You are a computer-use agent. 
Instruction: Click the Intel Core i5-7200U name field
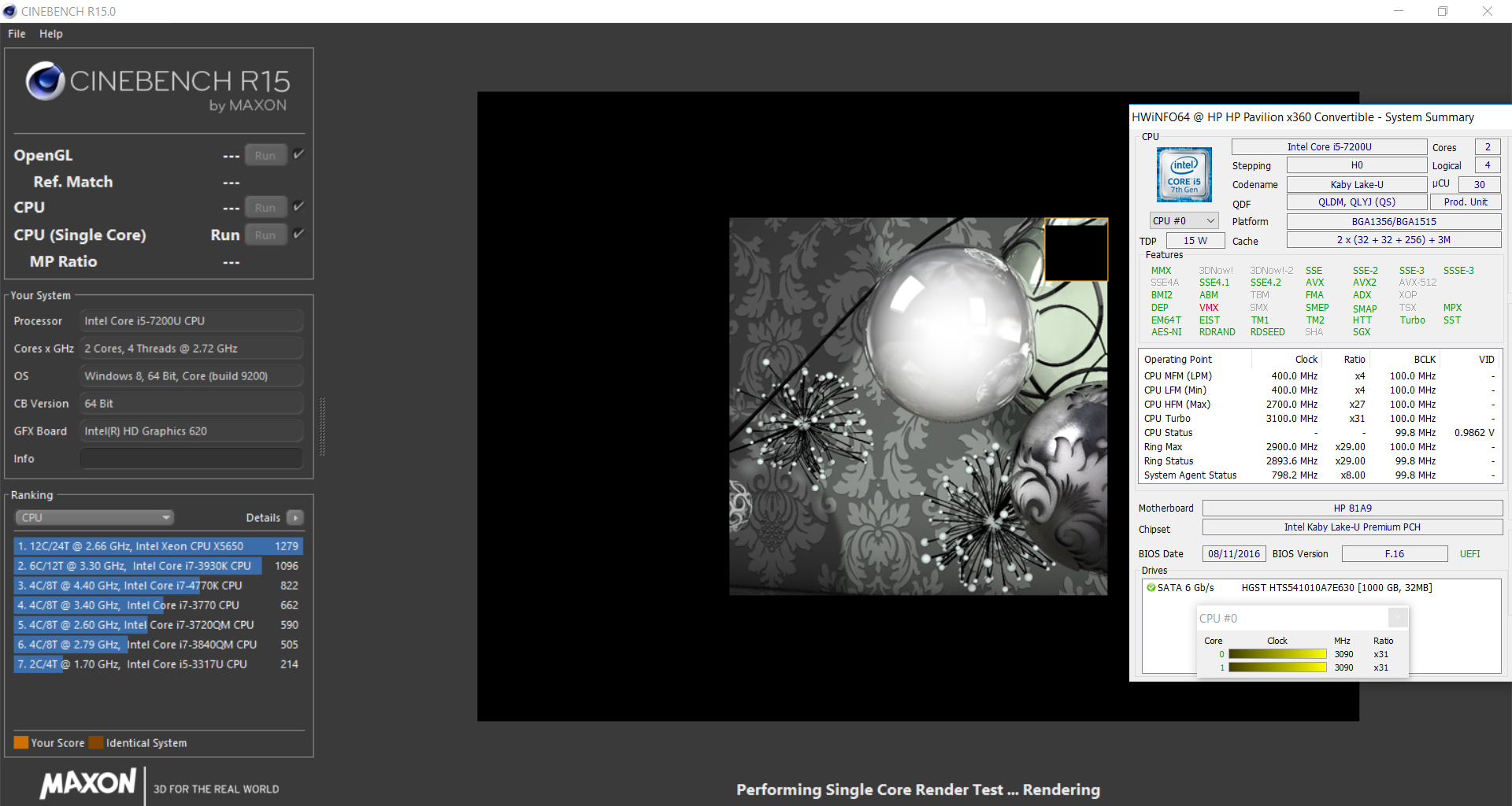coord(1329,147)
